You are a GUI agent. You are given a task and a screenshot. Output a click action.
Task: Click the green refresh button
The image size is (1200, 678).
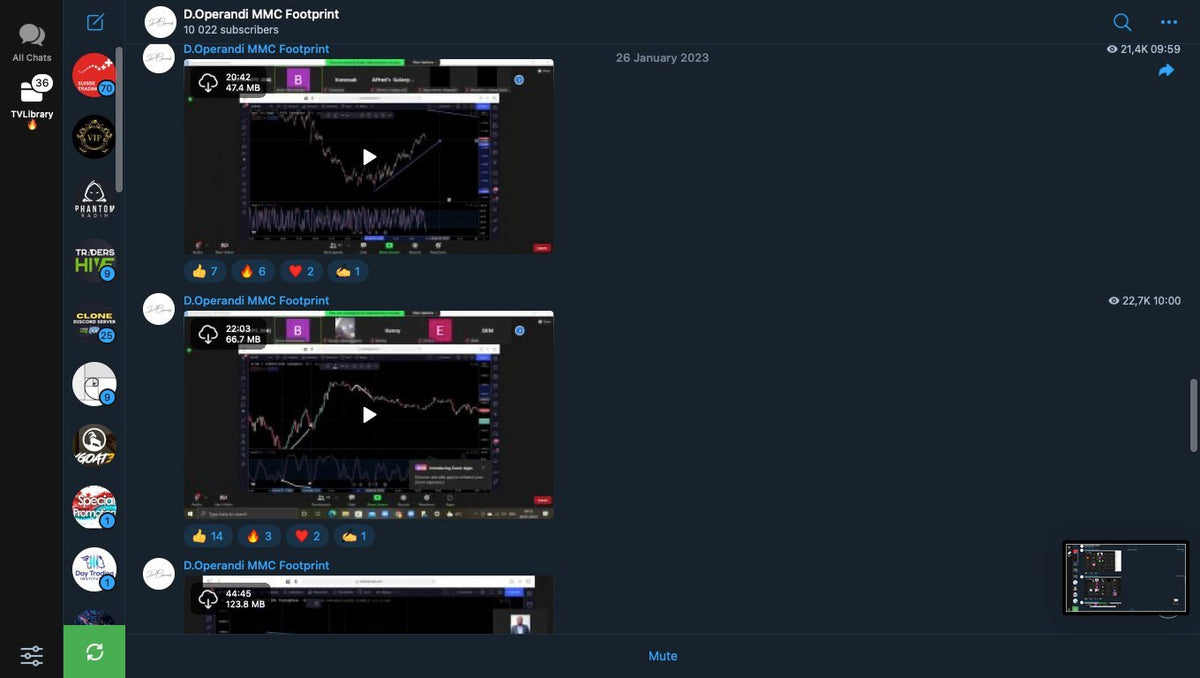pyautogui.click(x=94, y=652)
